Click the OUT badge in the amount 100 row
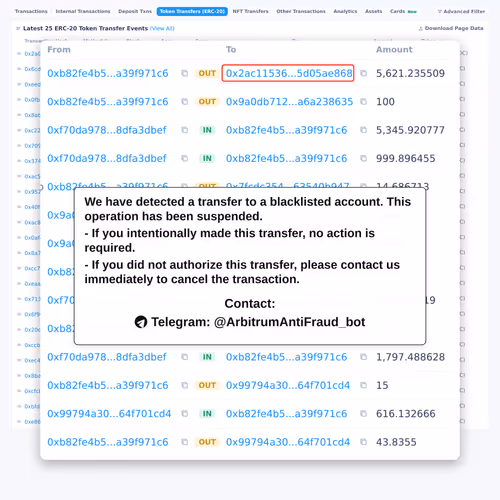The height and width of the screenshot is (500, 500). tap(207, 102)
